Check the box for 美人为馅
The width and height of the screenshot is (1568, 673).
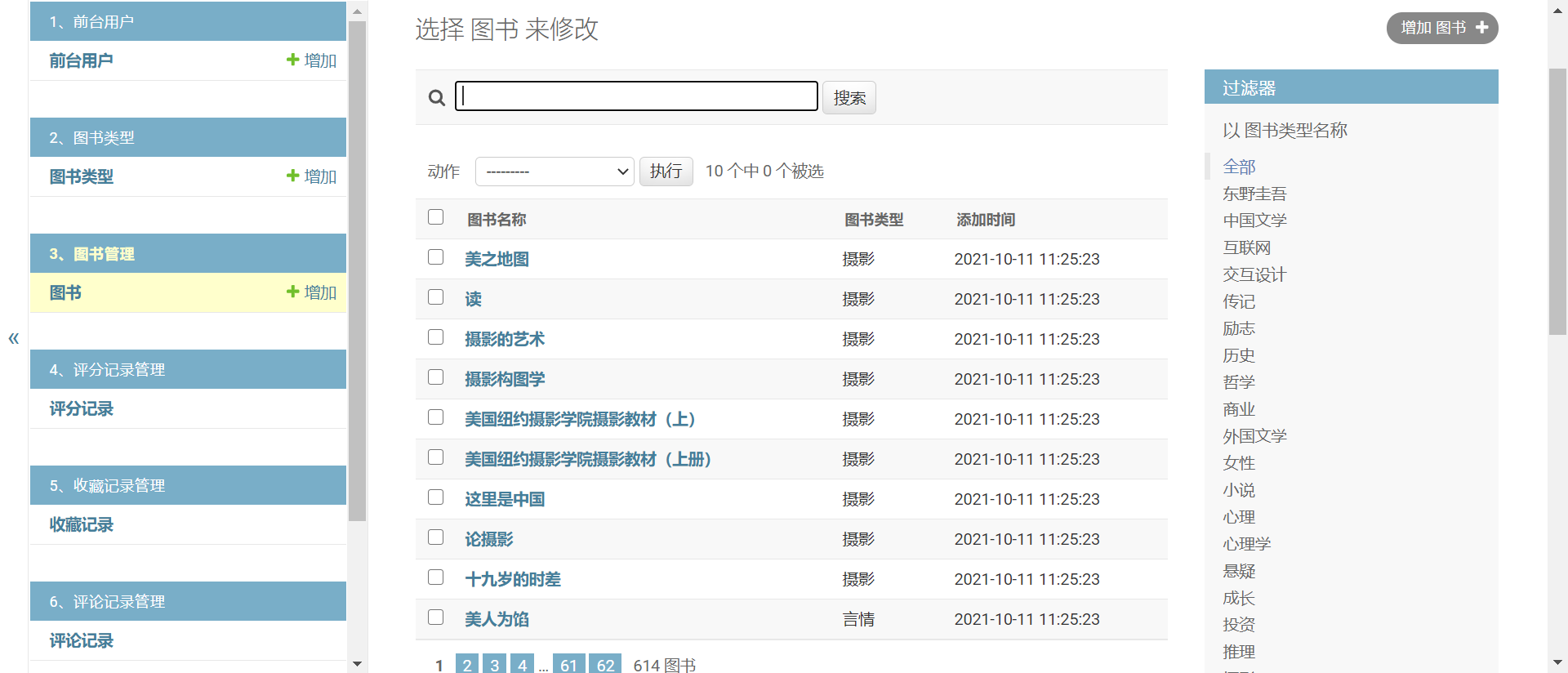[436, 617]
